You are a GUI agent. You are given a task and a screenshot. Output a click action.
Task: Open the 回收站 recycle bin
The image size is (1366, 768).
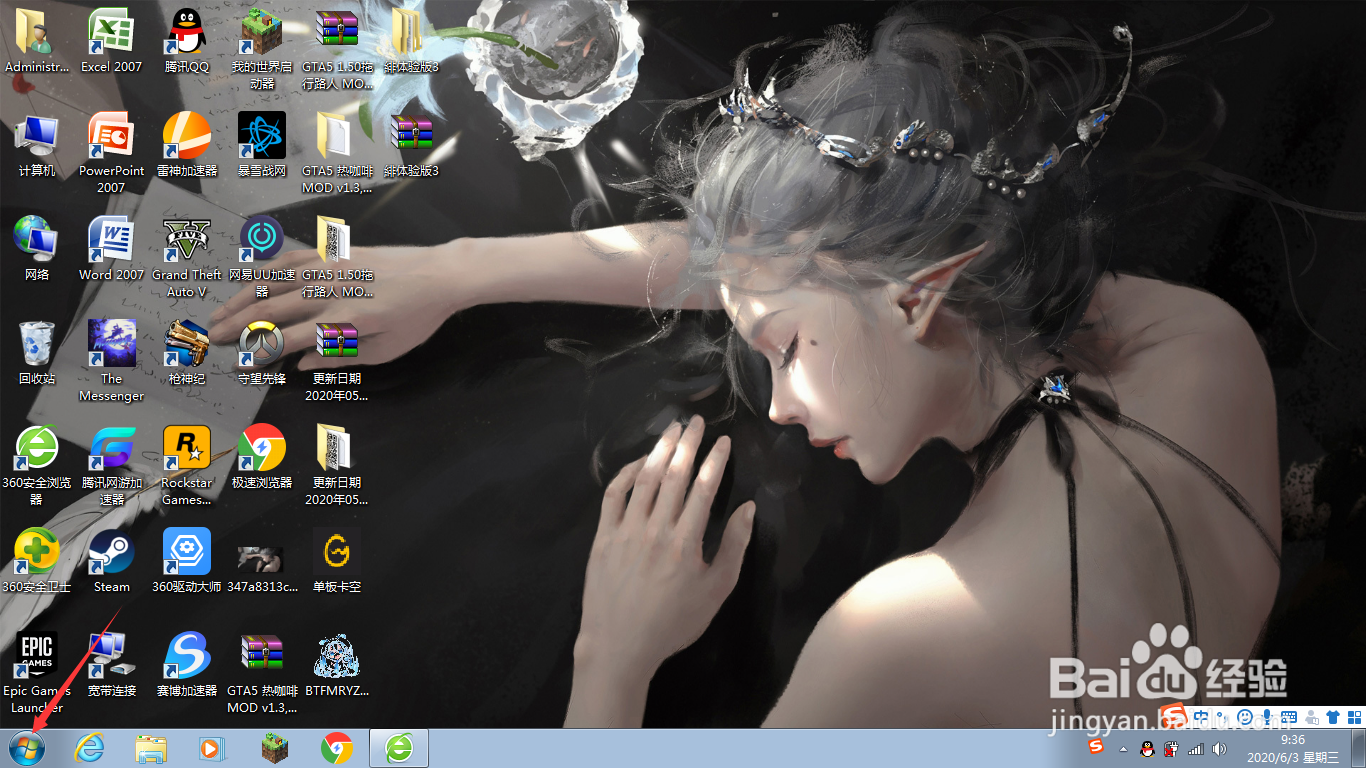[x=37, y=343]
